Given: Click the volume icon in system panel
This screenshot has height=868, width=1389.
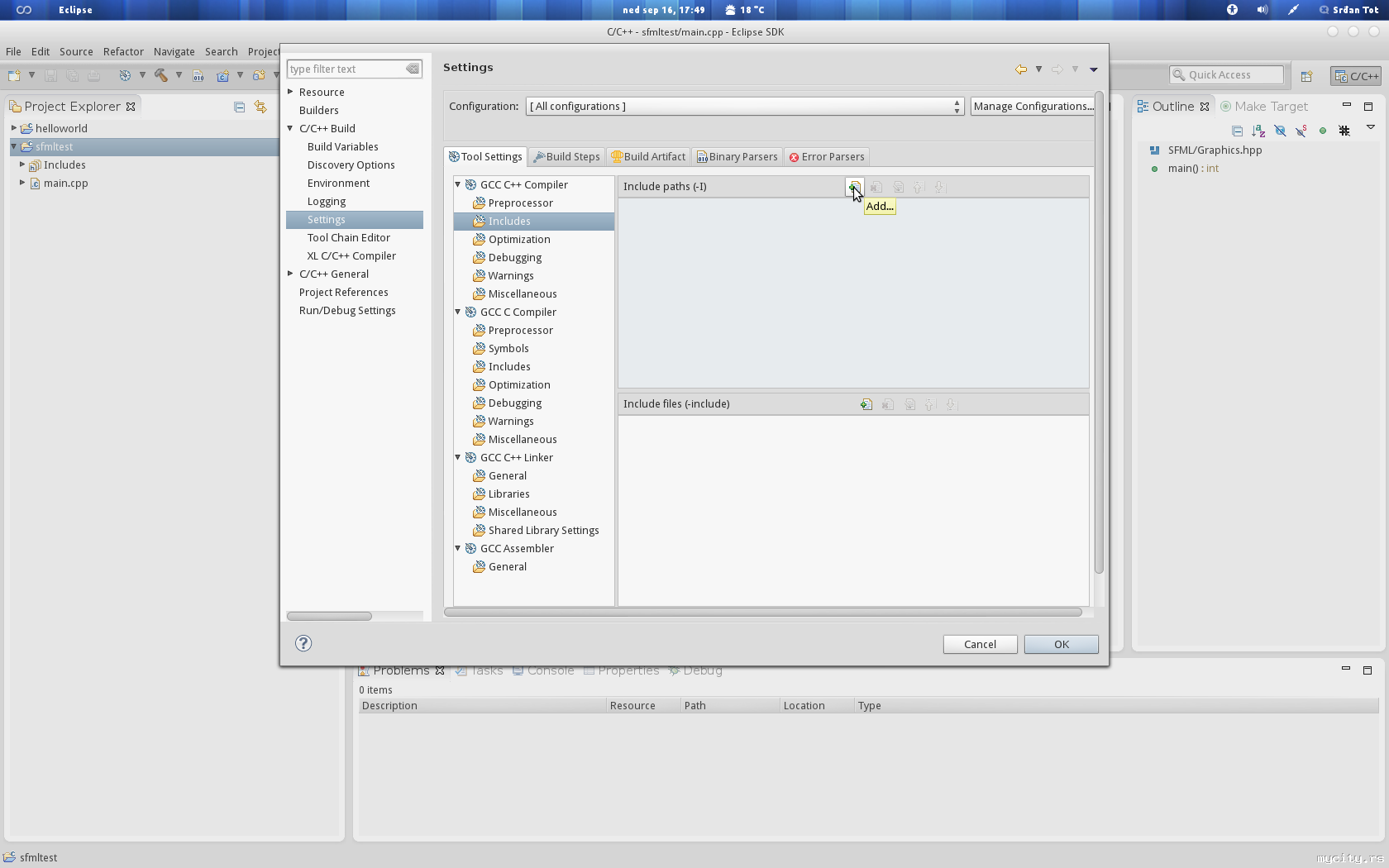Looking at the screenshot, I should pyautogui.click(x=1263, y=10).
